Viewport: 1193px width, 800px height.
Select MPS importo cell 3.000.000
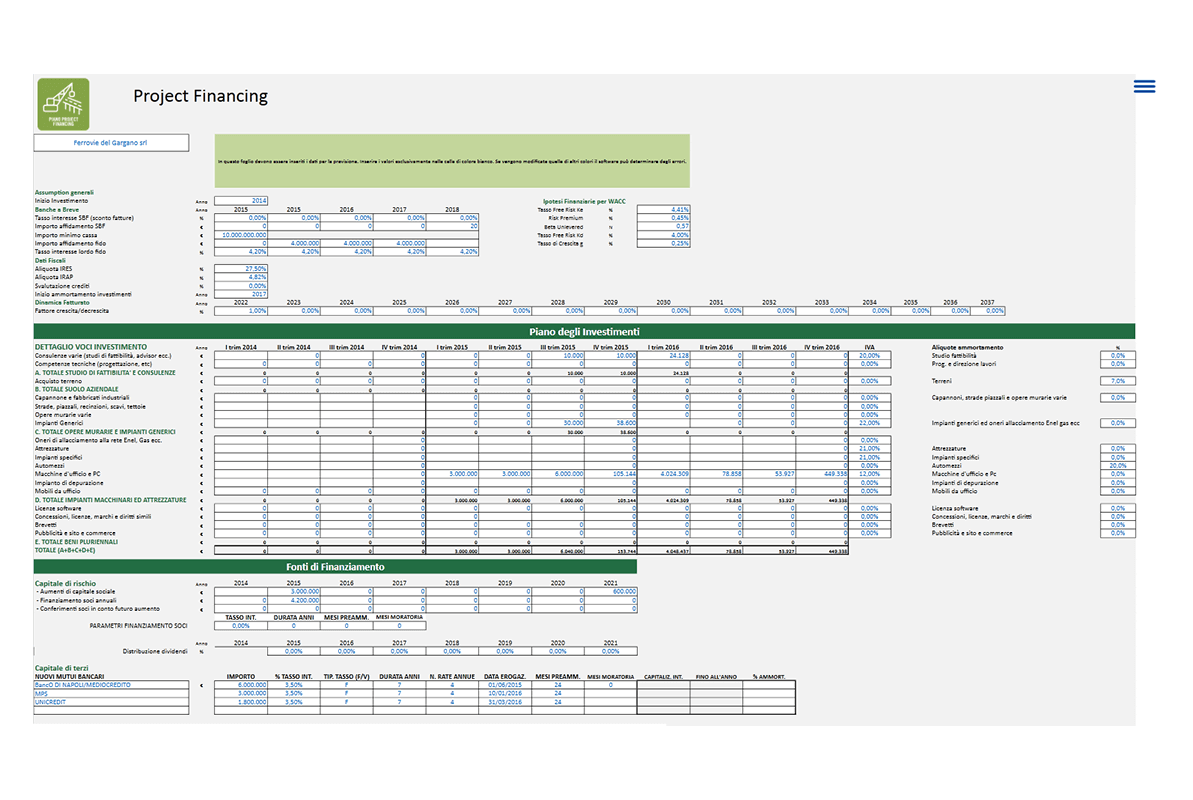click(x=240, y=693)
